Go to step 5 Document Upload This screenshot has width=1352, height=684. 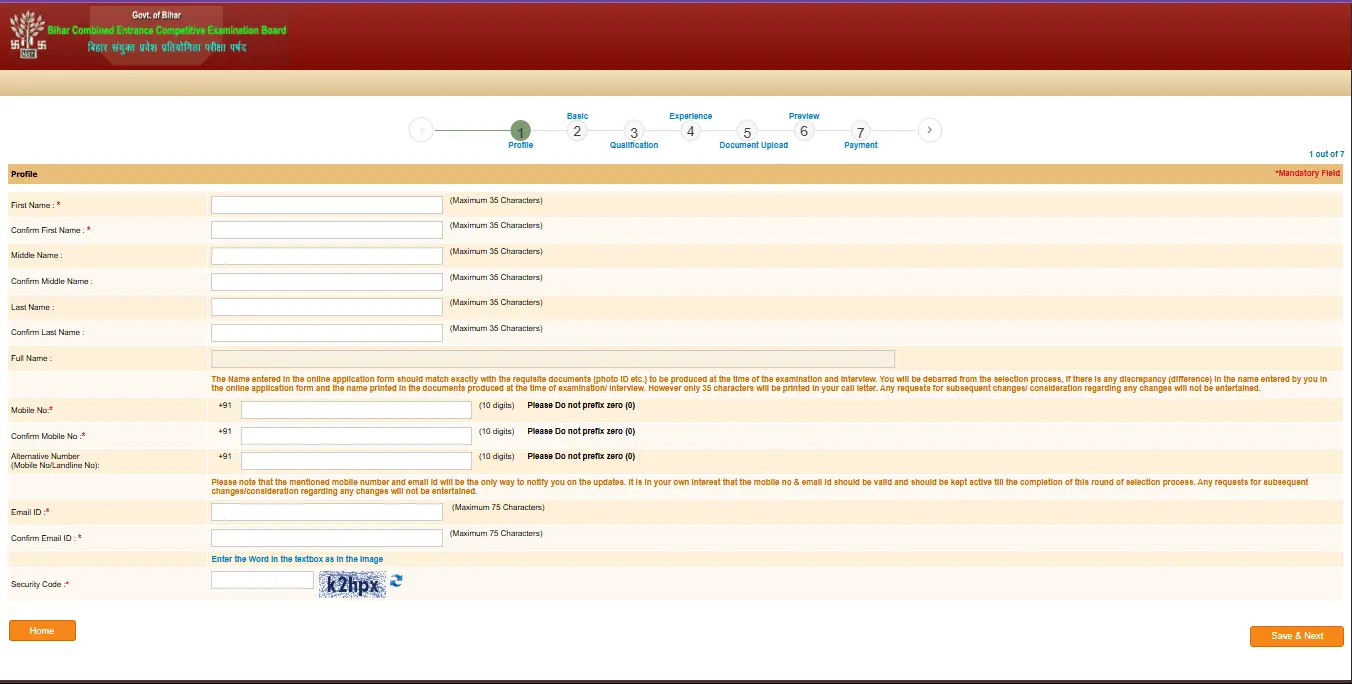point(747,131)
